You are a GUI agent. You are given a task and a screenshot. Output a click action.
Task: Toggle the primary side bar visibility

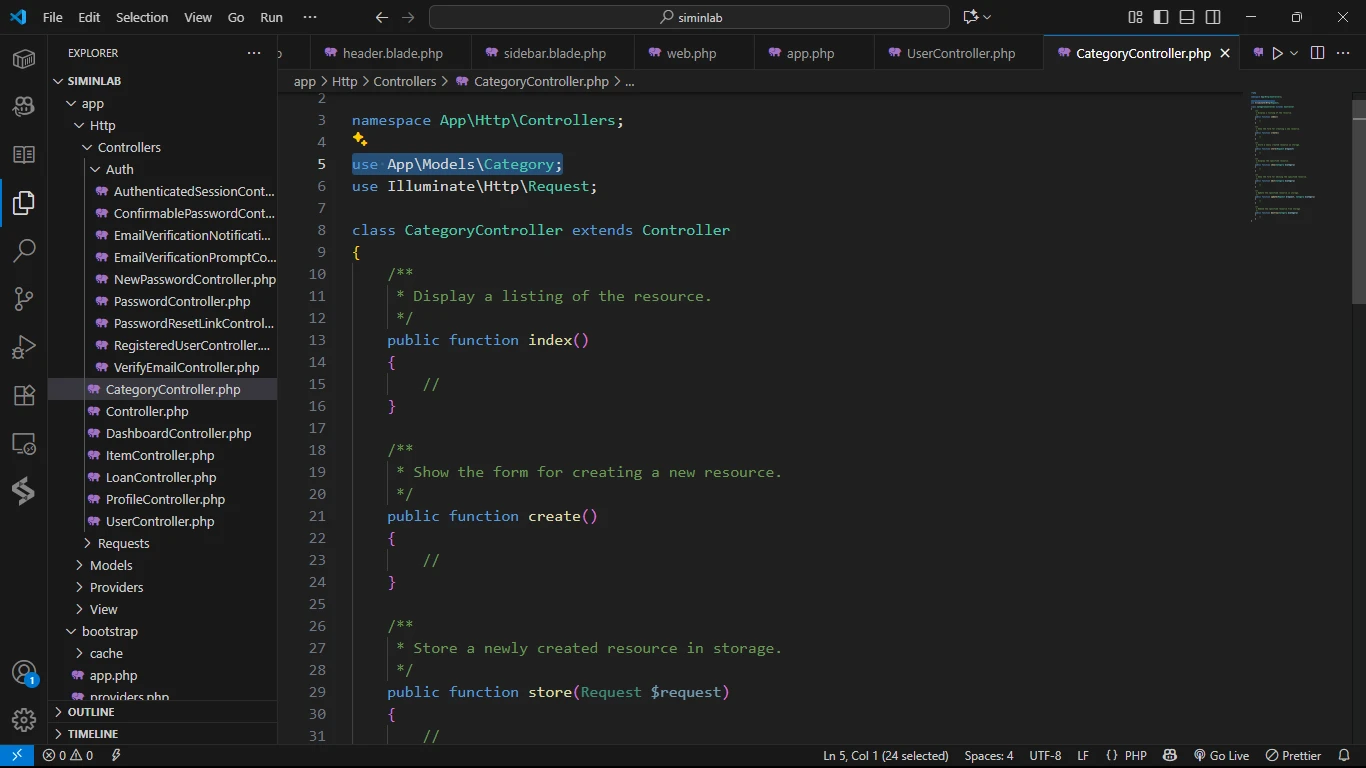pos(1160,17)
